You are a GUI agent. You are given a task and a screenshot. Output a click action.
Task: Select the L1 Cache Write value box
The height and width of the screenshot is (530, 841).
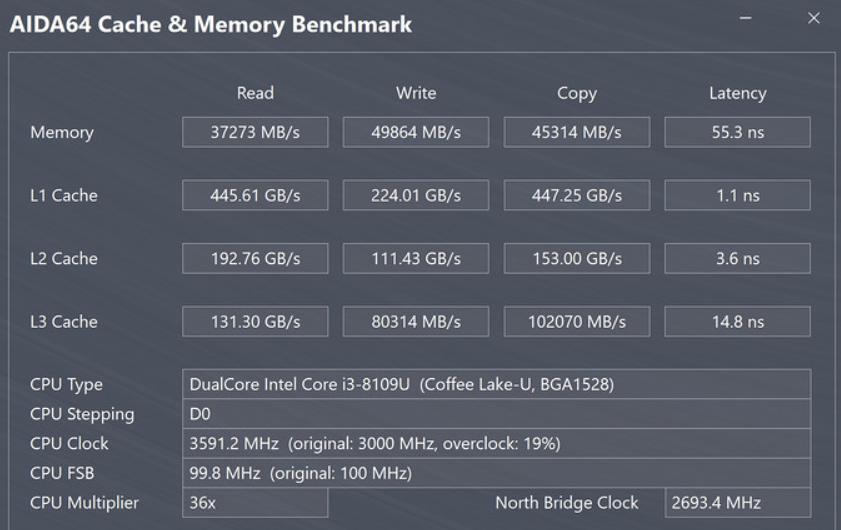click(416, 195)
